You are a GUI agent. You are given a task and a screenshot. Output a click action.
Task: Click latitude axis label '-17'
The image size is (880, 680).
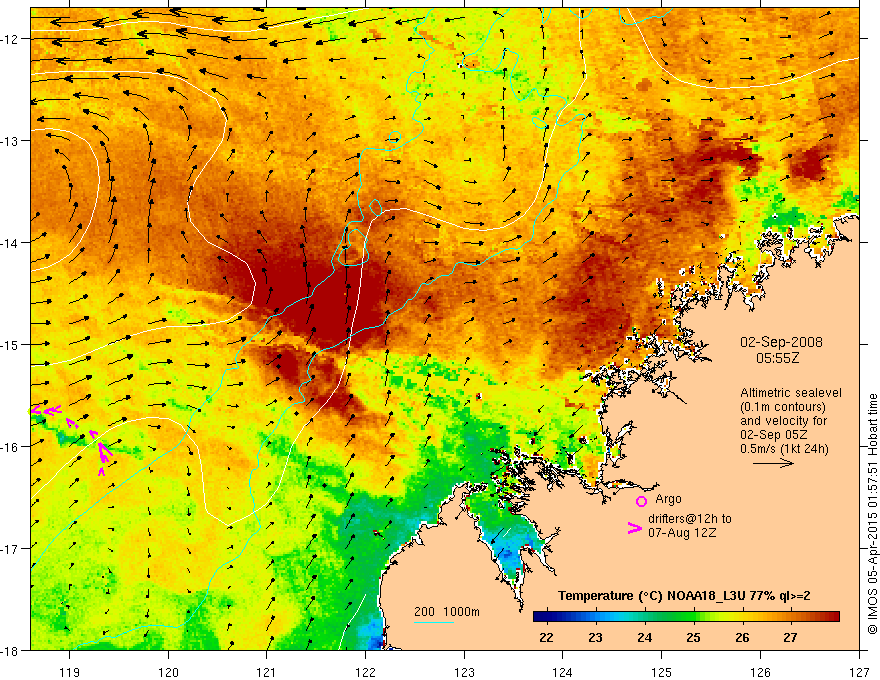pos(11,549)
